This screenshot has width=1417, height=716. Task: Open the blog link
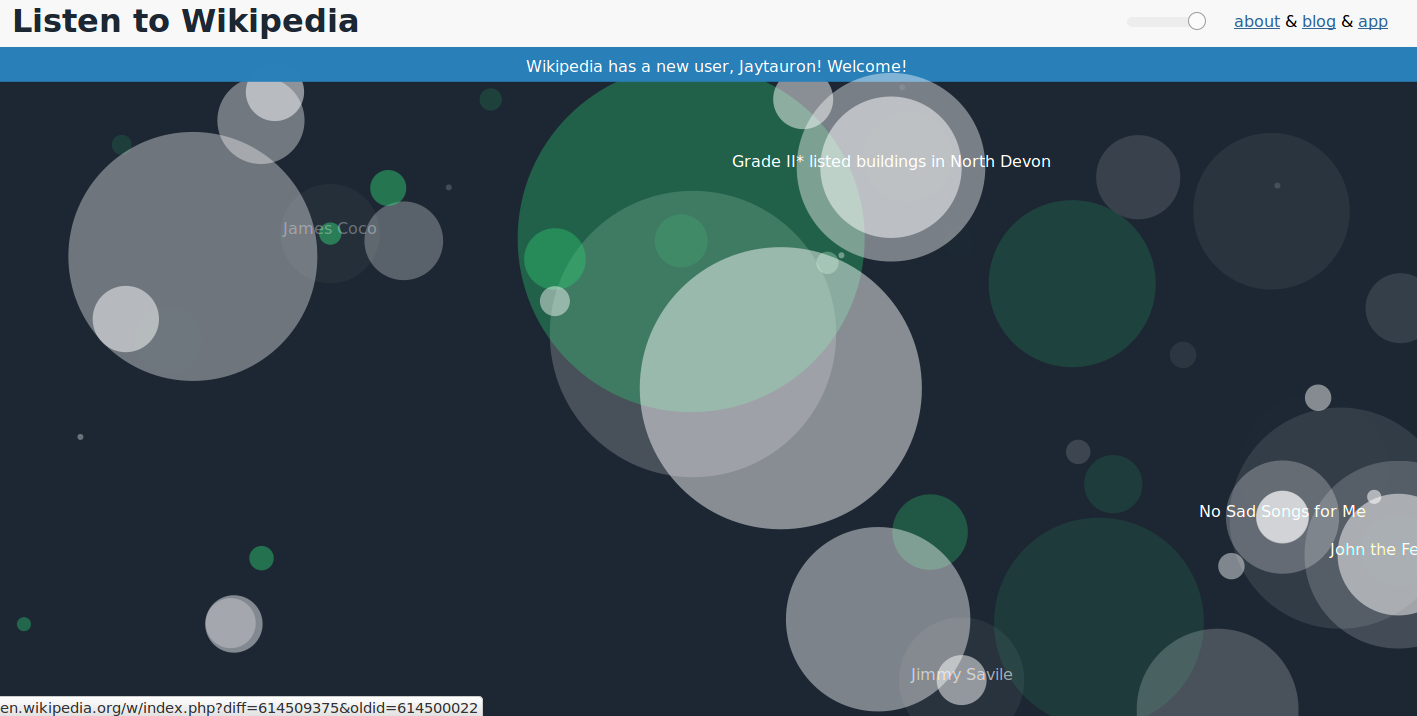coord(1318,21)
